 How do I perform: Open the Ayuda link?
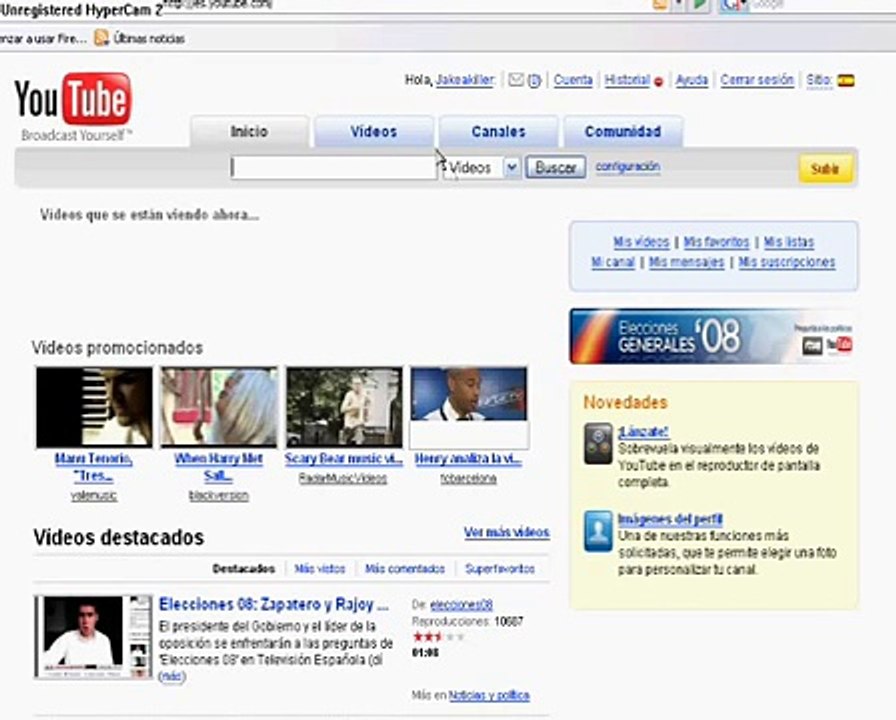point(691,80)
